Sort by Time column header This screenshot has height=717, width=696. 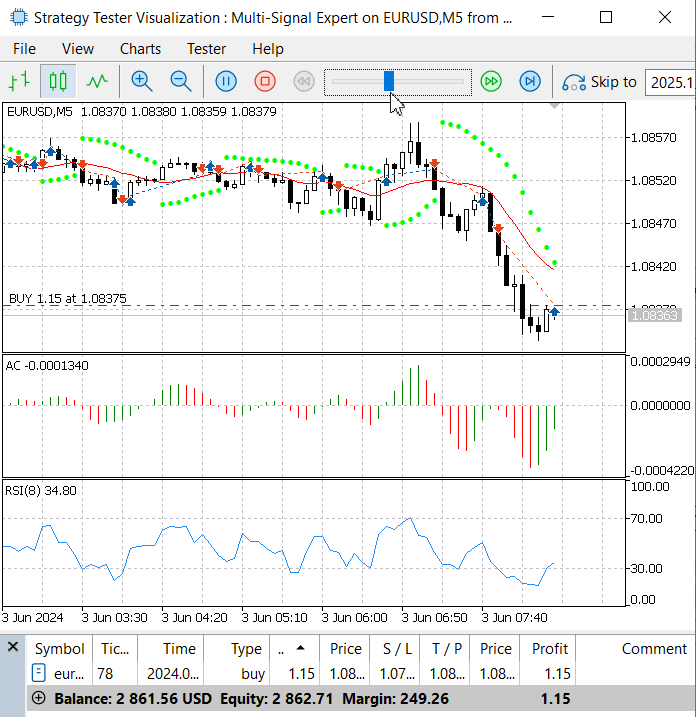171,649
